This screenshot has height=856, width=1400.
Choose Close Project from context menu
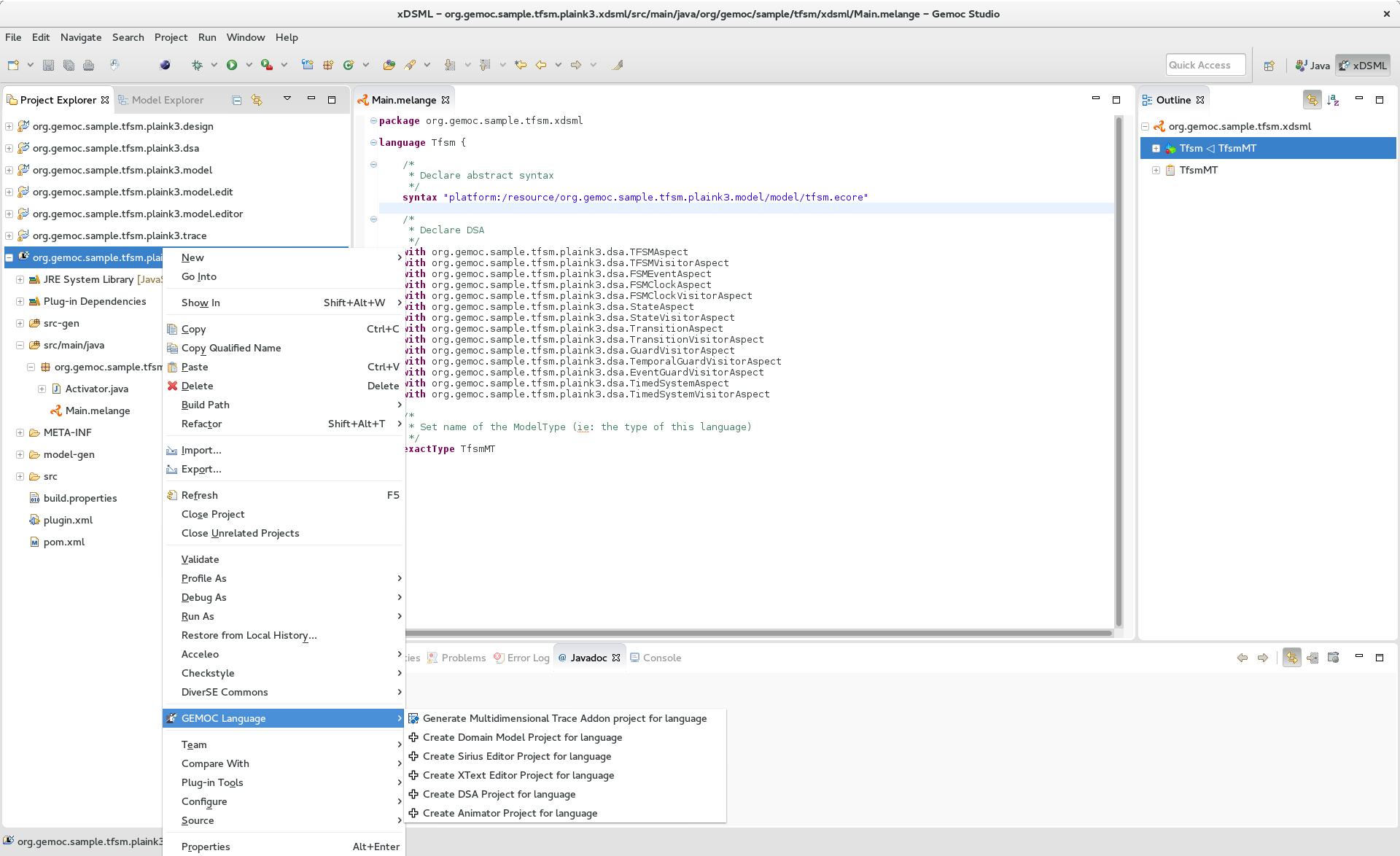pyautogui.click(x=213, y=514)
